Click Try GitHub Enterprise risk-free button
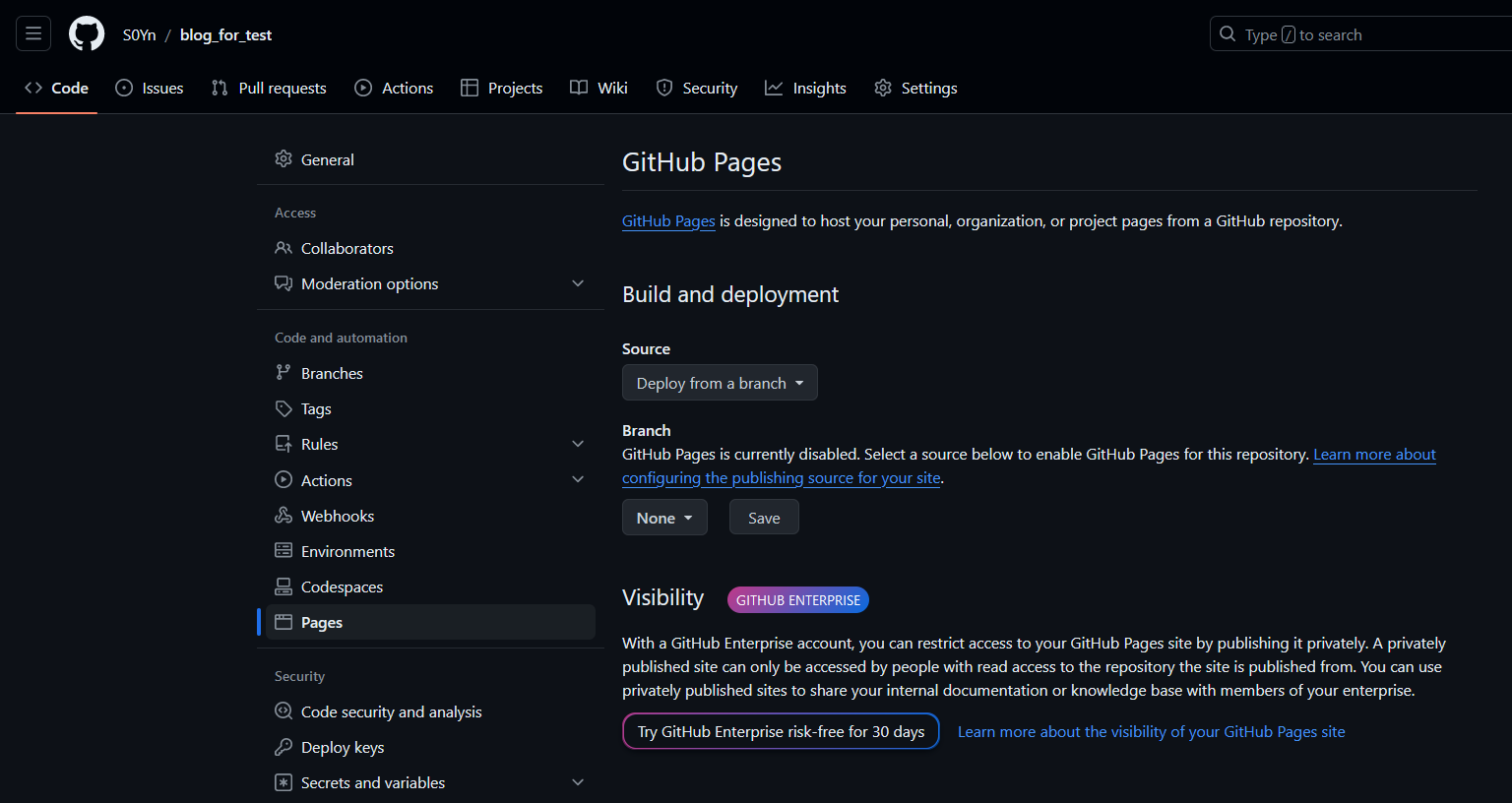Viewport: 1512px width, 803px height. pyautogui.click(x=781, y=731)
